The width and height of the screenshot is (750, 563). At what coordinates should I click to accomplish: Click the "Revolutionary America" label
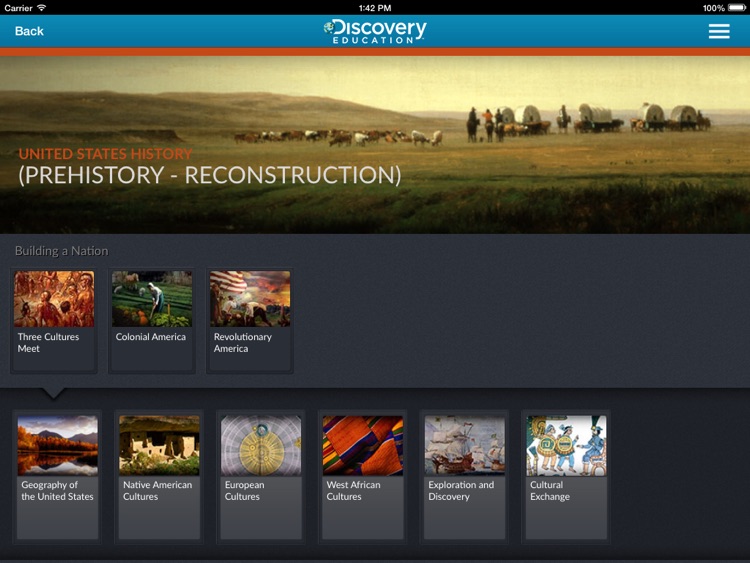coord(243,342)
